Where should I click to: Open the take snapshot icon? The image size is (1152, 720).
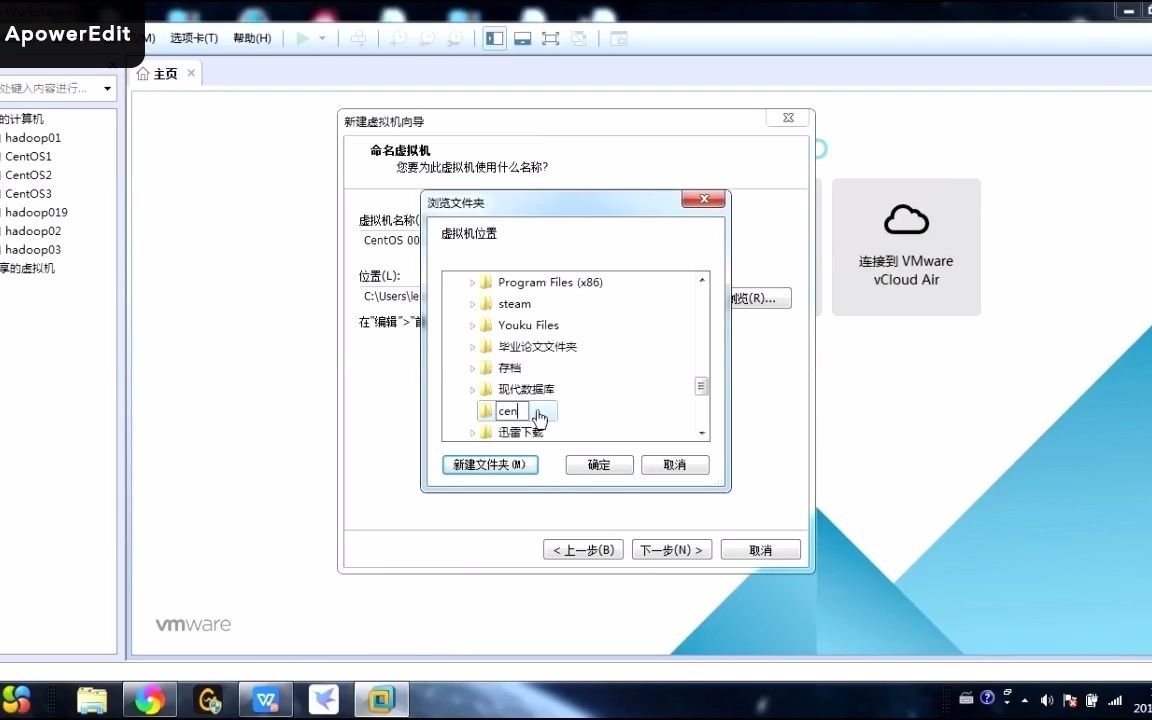pos(398,37)
